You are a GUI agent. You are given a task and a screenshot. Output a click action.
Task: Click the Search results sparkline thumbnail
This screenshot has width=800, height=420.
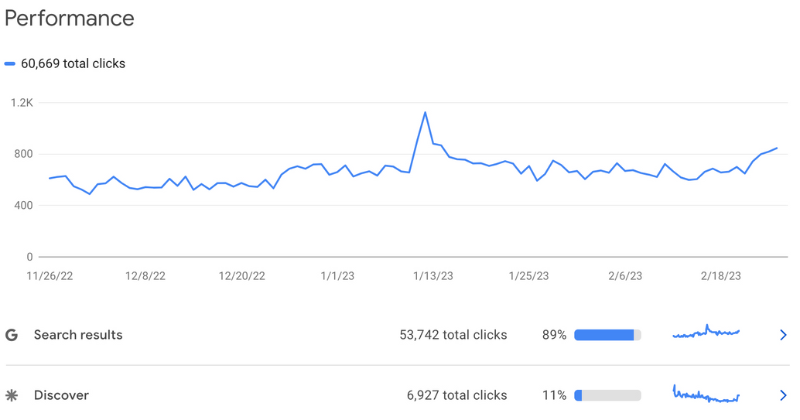click(x=706, y=333)
